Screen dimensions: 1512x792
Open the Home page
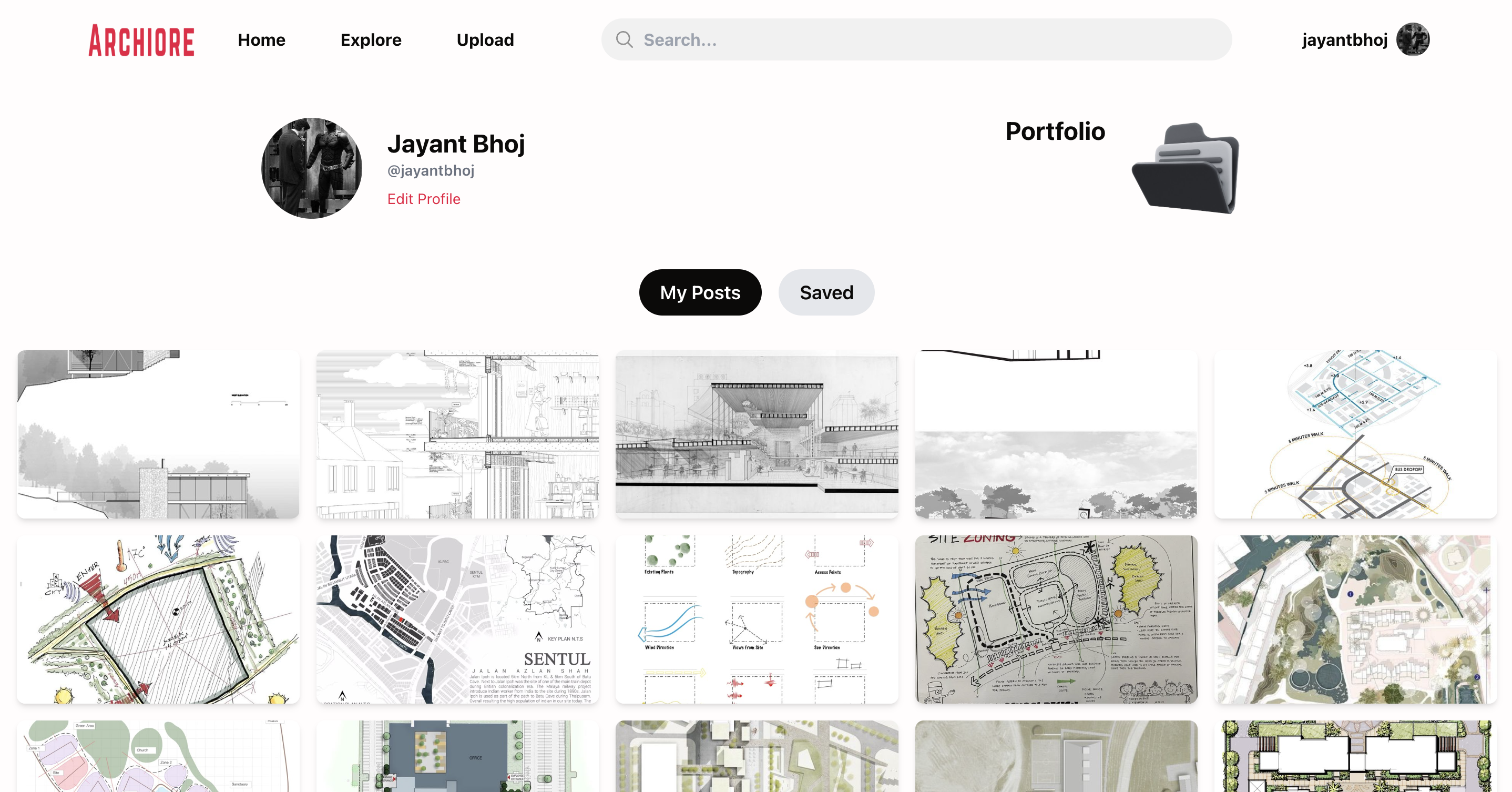261,40
